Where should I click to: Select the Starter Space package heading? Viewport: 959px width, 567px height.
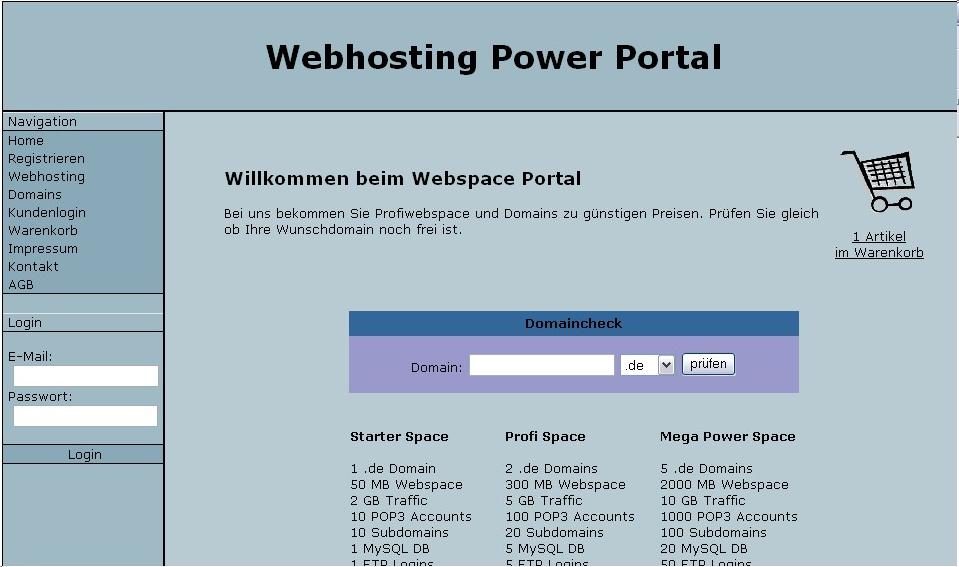(399, 437)
